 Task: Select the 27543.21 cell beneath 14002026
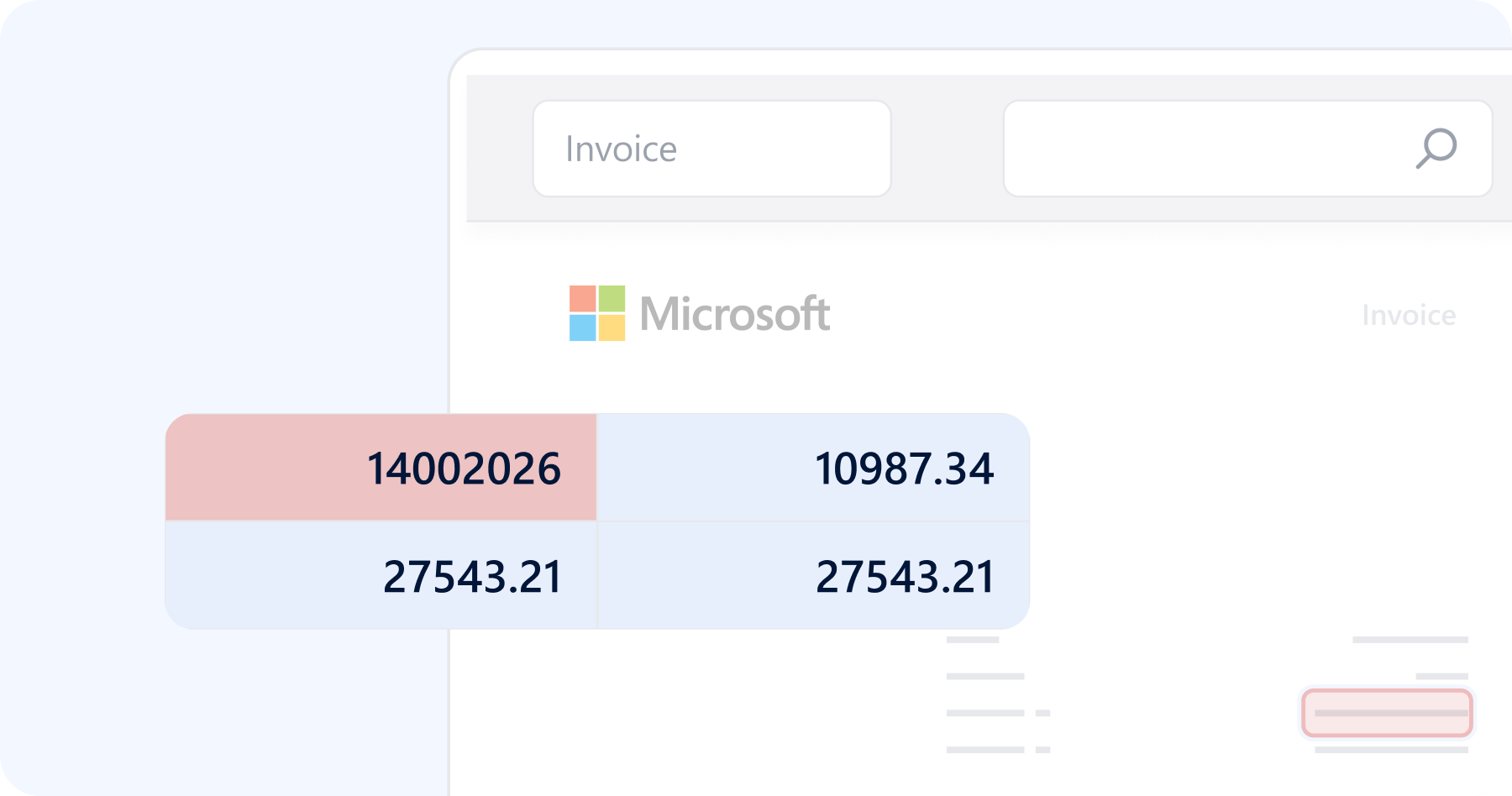tap(381, 576)
